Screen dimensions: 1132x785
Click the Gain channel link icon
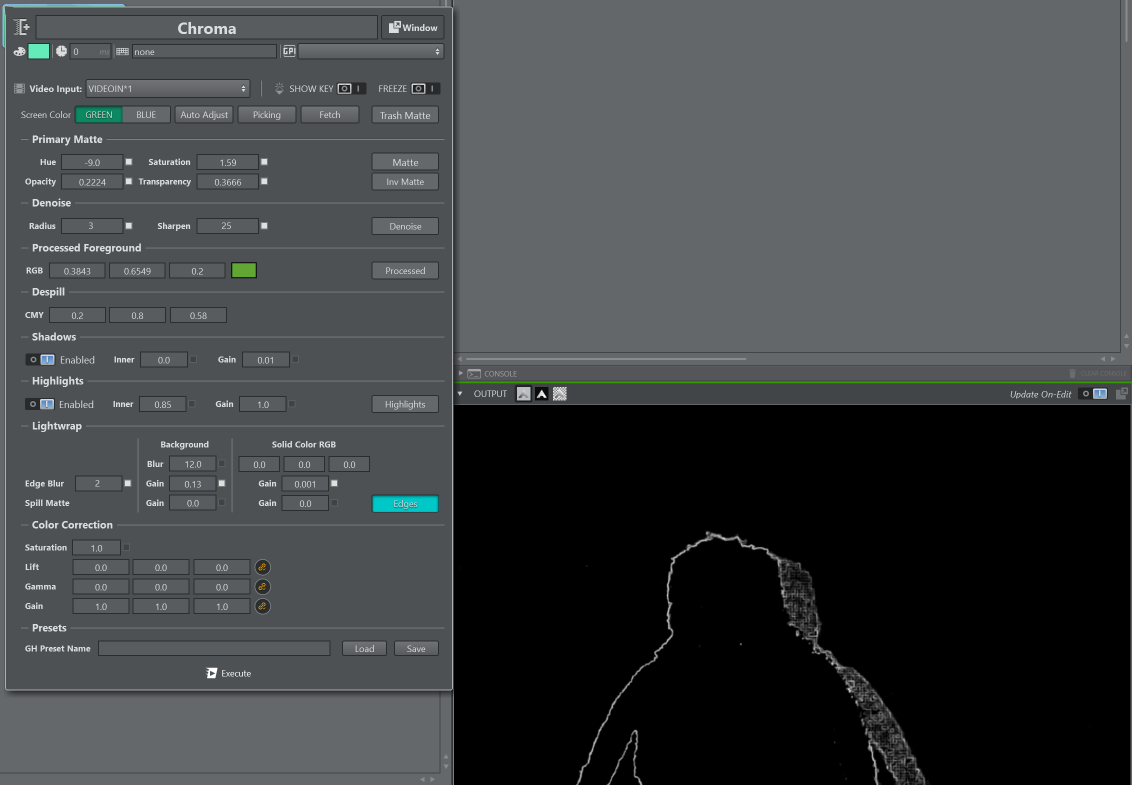(262, 606)
